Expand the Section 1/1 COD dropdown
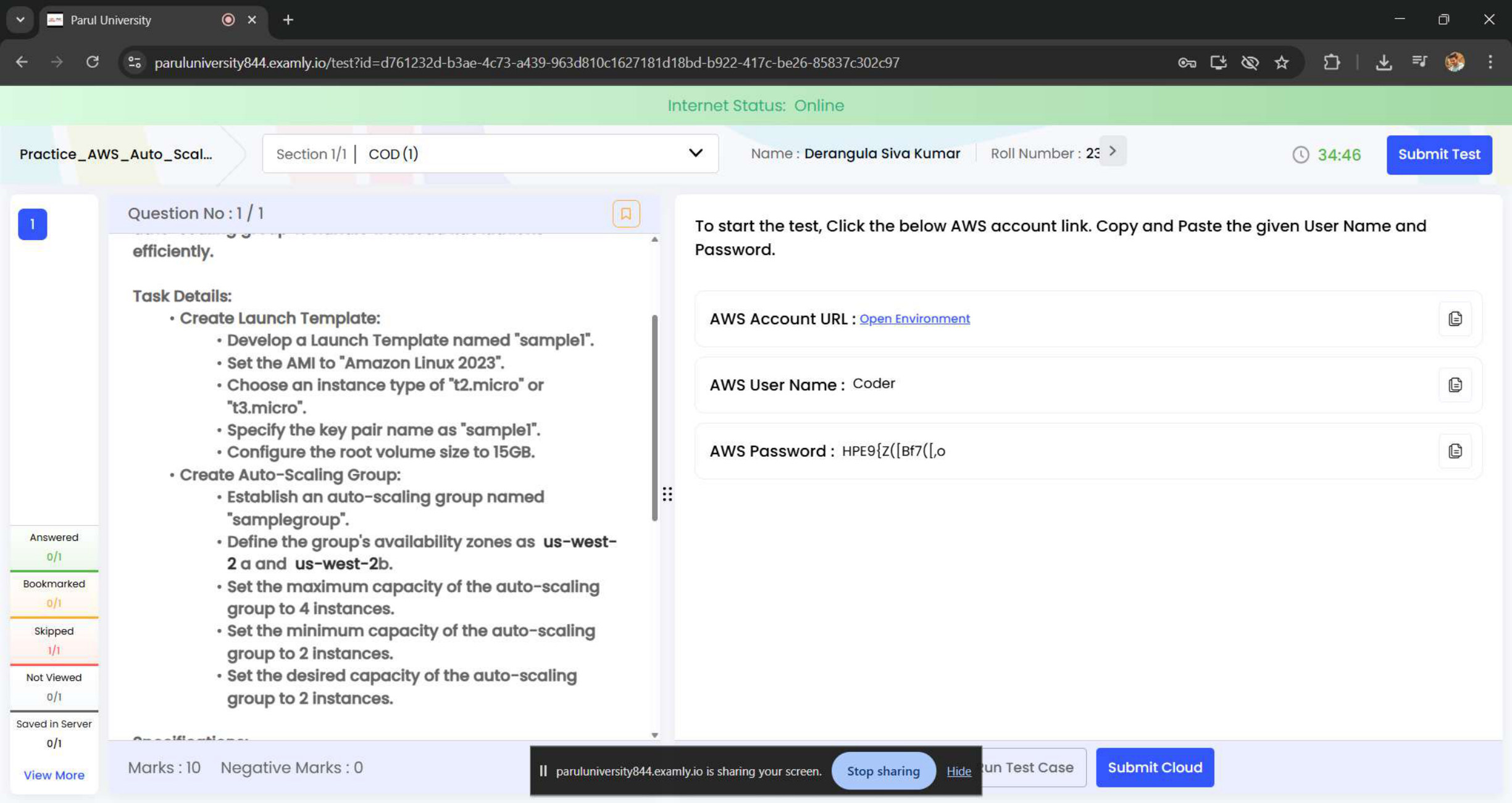The image size is (1512, 803). point(490,154)
